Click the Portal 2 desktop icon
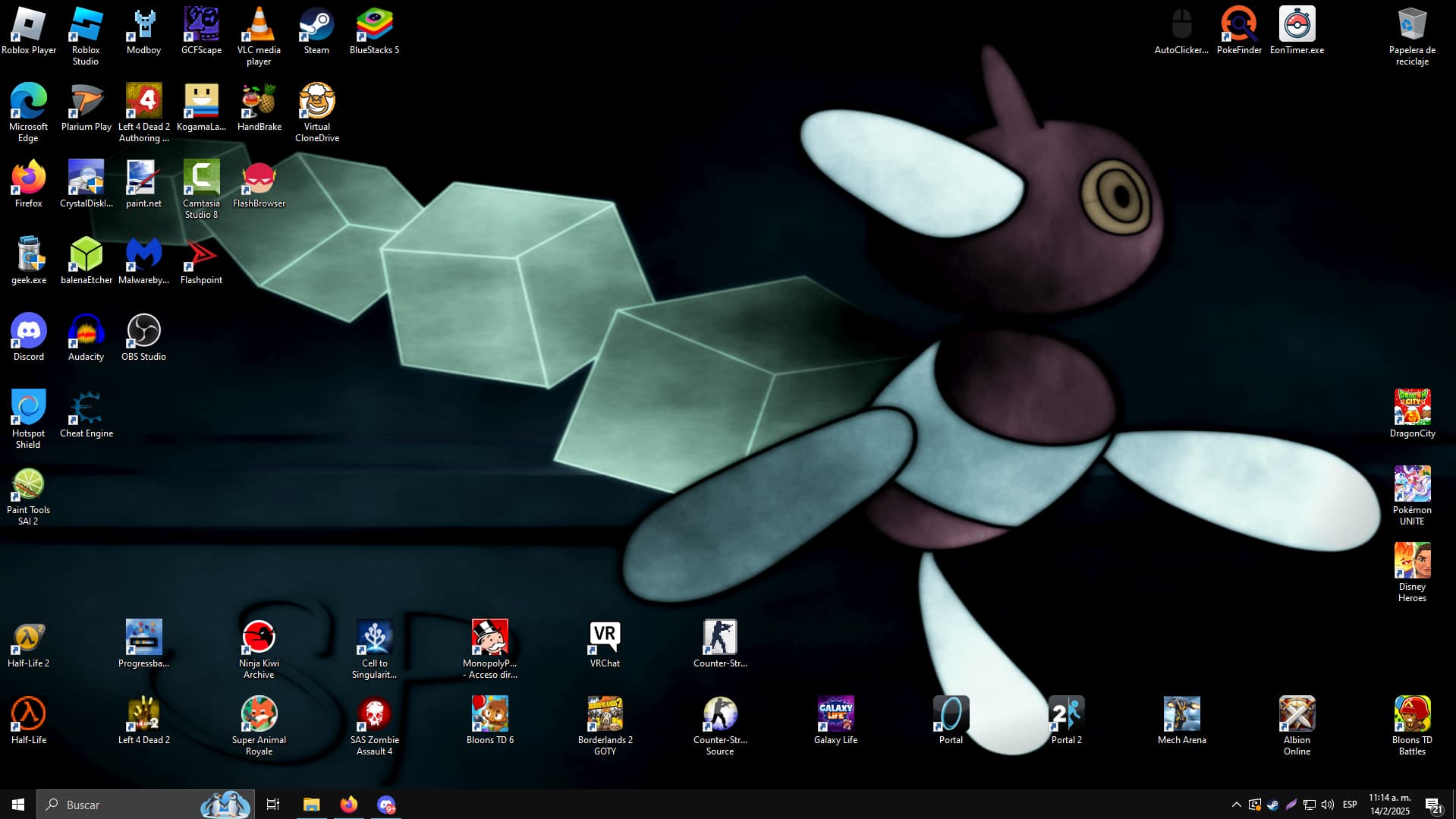The height and width of the screenshot is (819, 1456). tap(1066, 720)
